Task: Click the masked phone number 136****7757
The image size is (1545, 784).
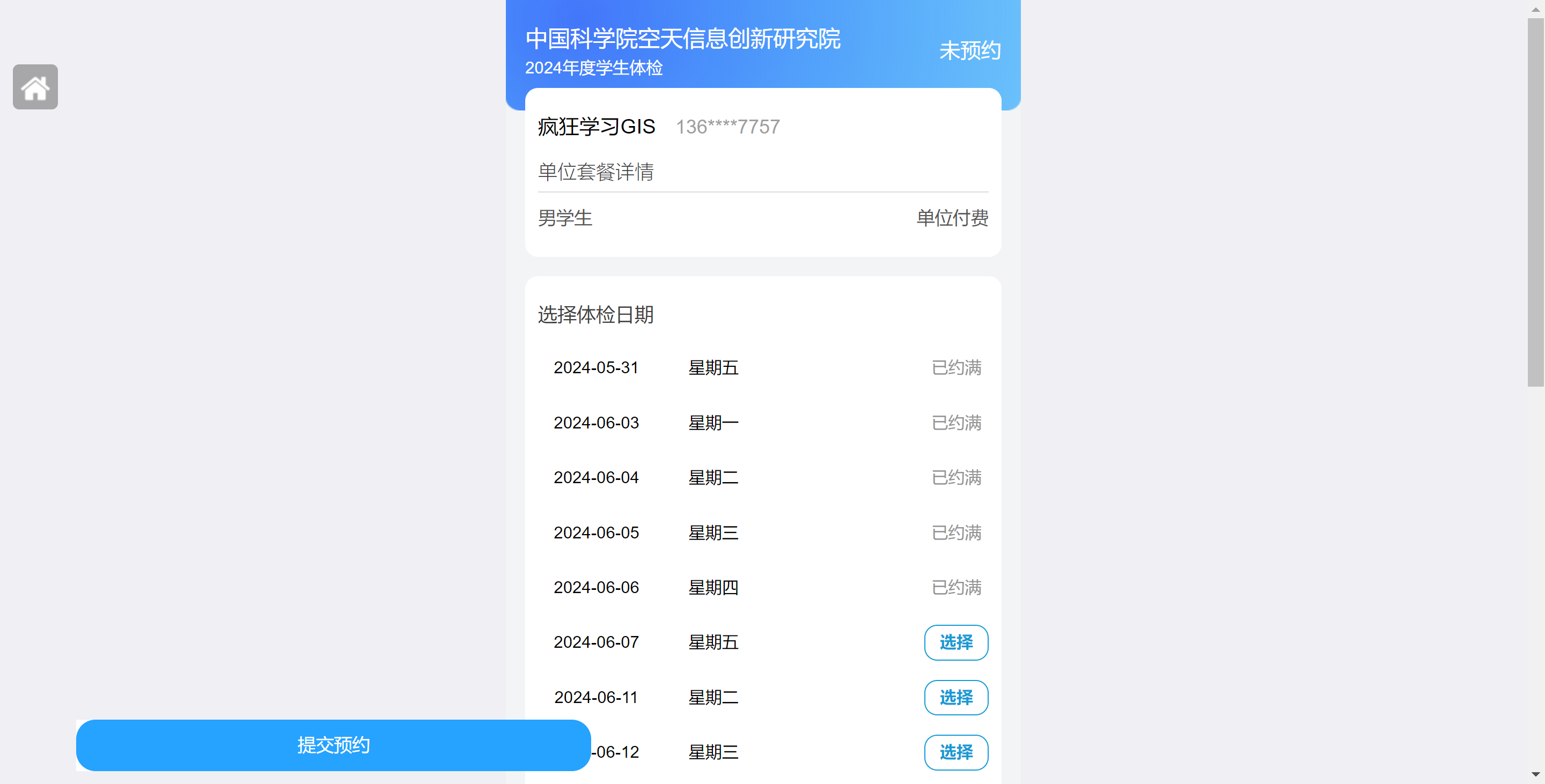Action: tap(727, 127)
